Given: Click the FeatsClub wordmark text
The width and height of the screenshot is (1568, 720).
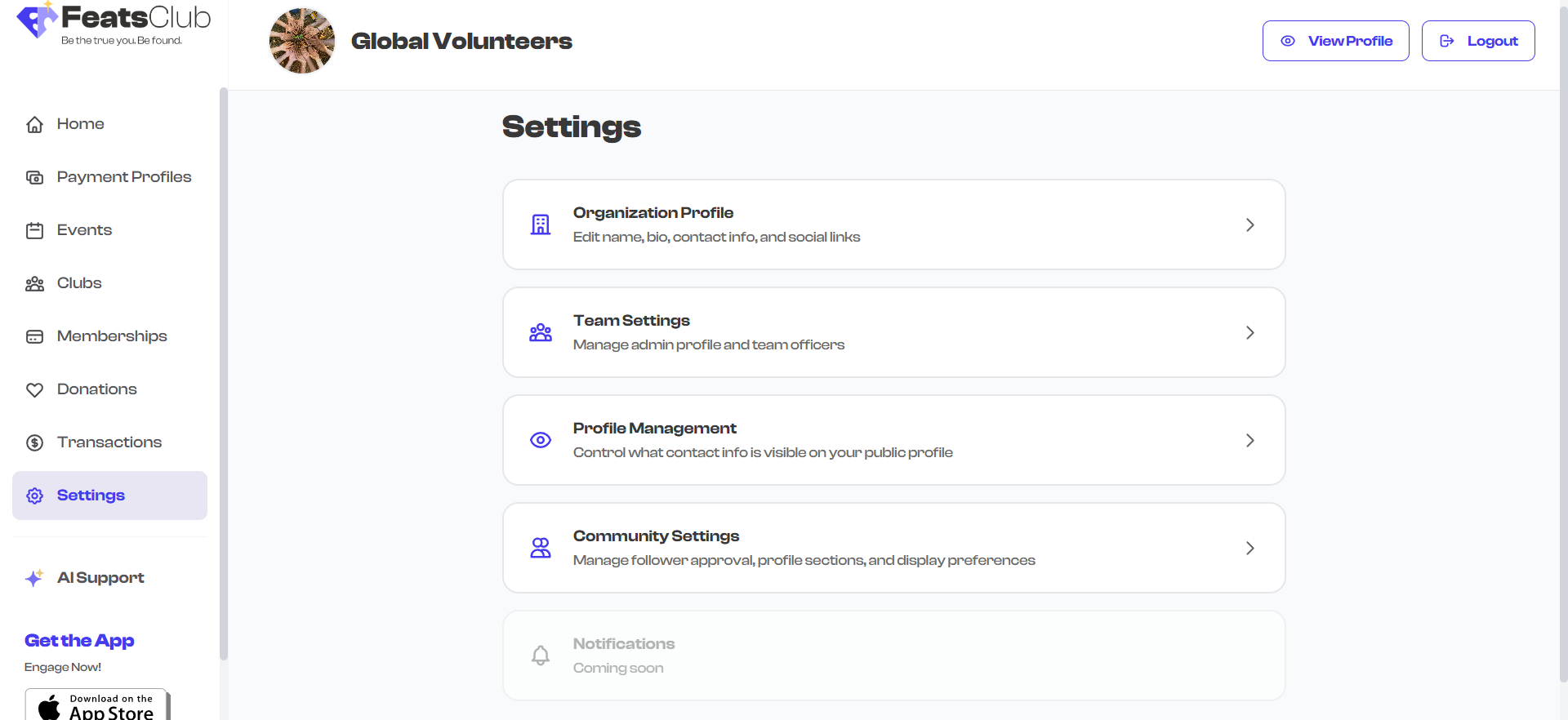Looking at the screenshot, I should 136,17.
